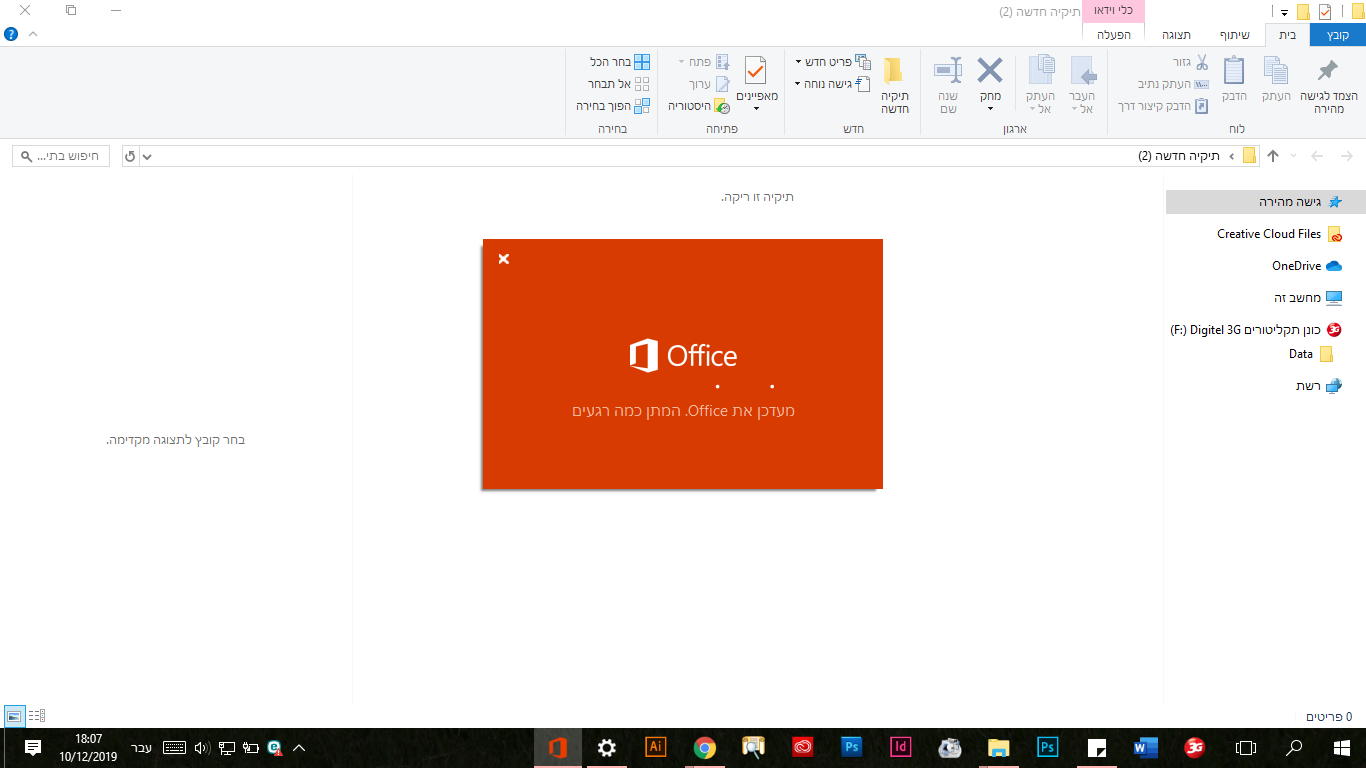Screen dimensions: 1366x768
Task: Switch to the Share (שיתוף) tab
Action: coord(1234,35)
